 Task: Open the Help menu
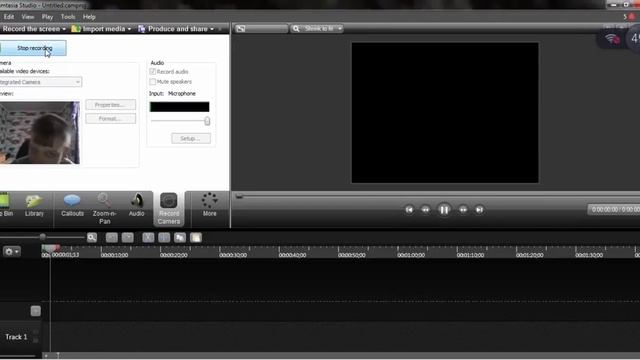tap(89, 17)
